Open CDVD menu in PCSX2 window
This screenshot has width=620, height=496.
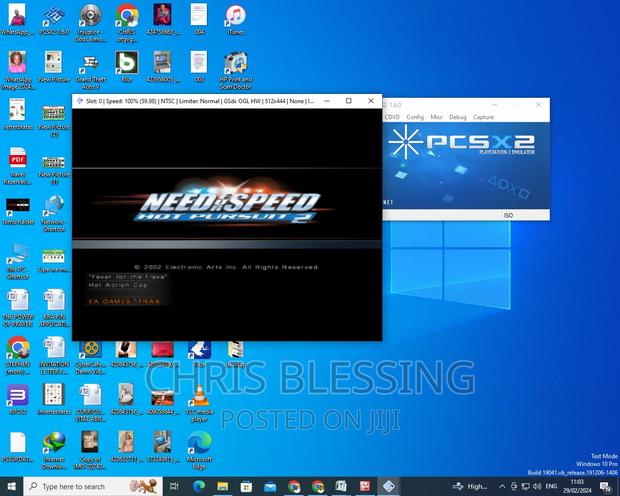[x=392, y=117]
